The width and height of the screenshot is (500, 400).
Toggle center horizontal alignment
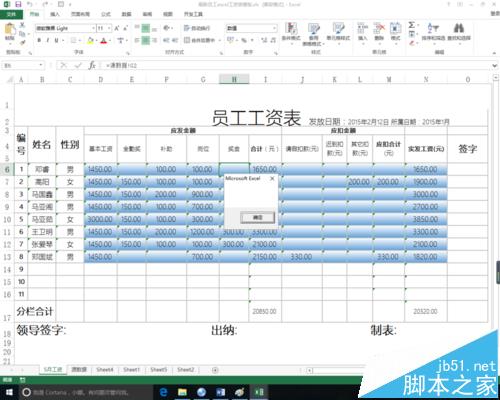coord(146,40)
